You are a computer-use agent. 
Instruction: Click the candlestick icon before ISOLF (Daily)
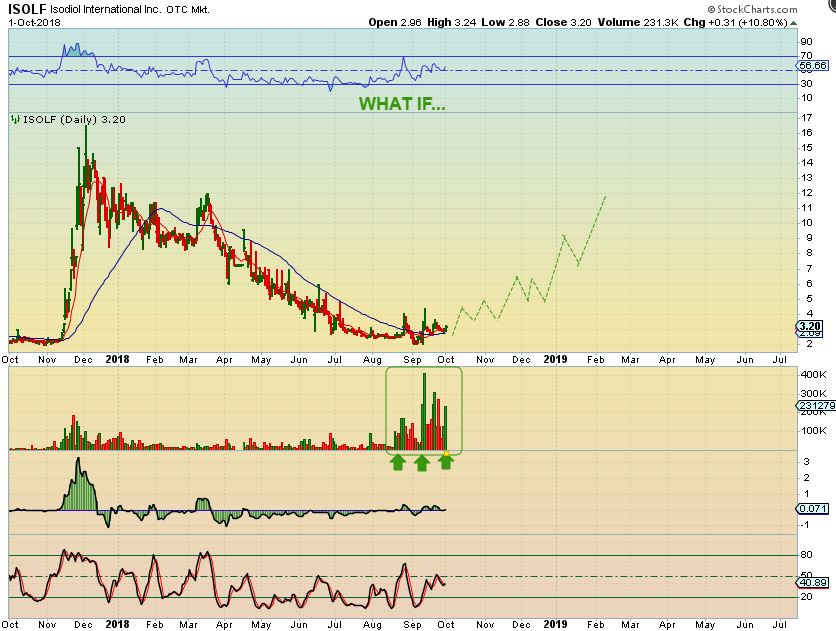(15, 119)
